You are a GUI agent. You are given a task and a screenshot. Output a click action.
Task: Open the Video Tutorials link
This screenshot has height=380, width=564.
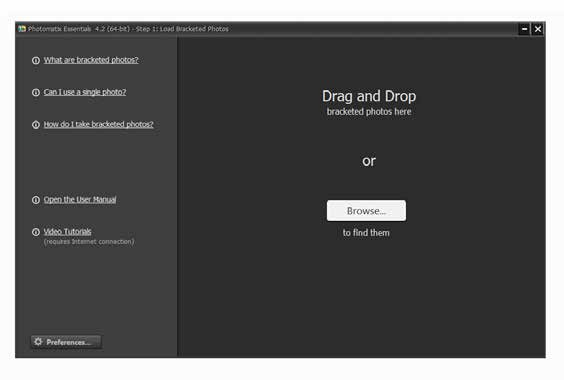tap(68, 232)
